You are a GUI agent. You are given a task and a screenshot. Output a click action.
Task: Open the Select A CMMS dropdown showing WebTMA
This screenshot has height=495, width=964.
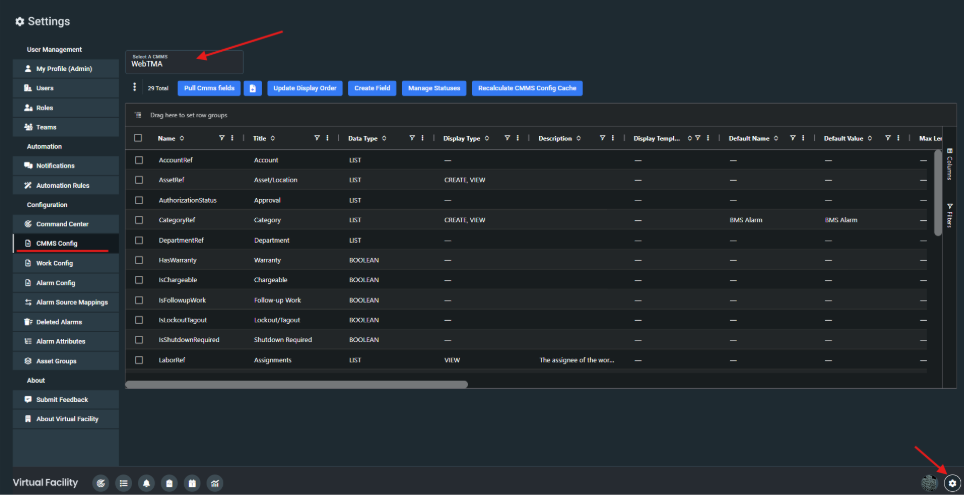[x=184, y=61]
